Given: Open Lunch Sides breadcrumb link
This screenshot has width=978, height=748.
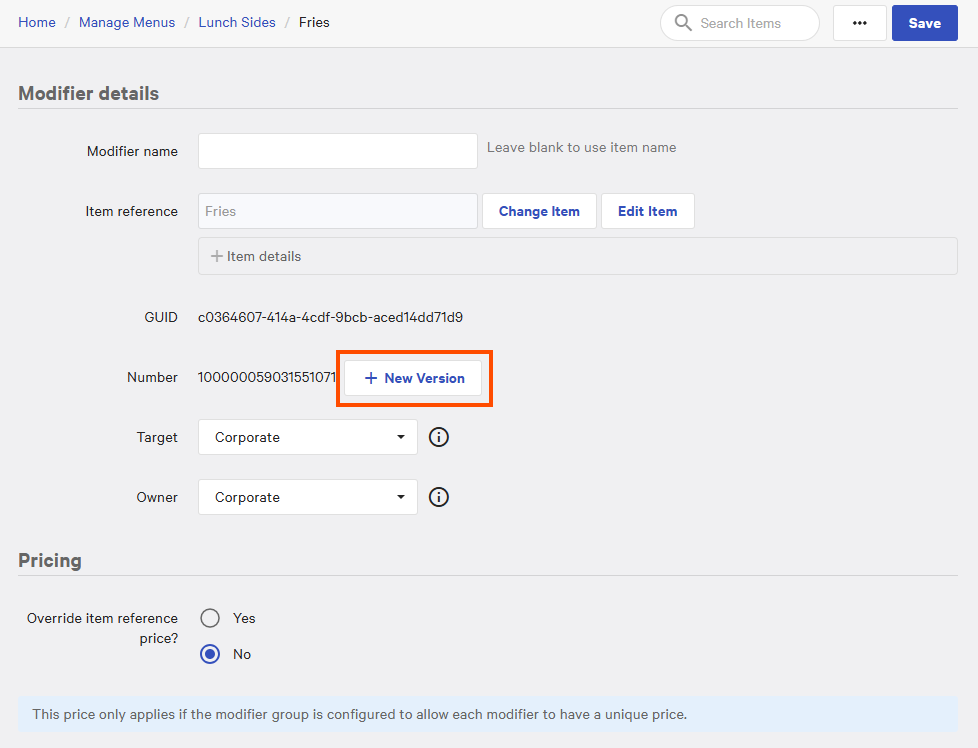Looking at the screenshot, I should point(237,22).
